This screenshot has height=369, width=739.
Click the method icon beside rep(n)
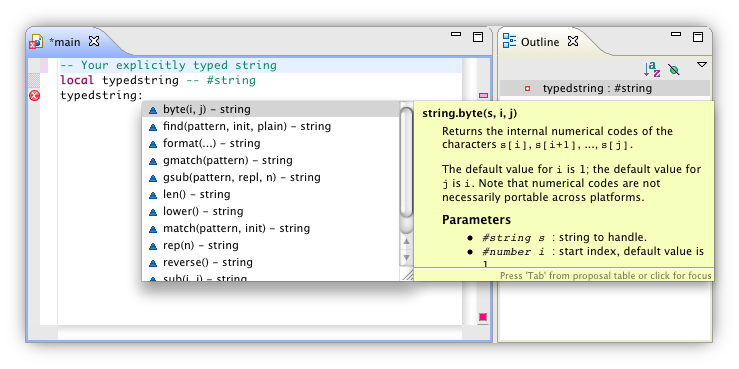153,246
